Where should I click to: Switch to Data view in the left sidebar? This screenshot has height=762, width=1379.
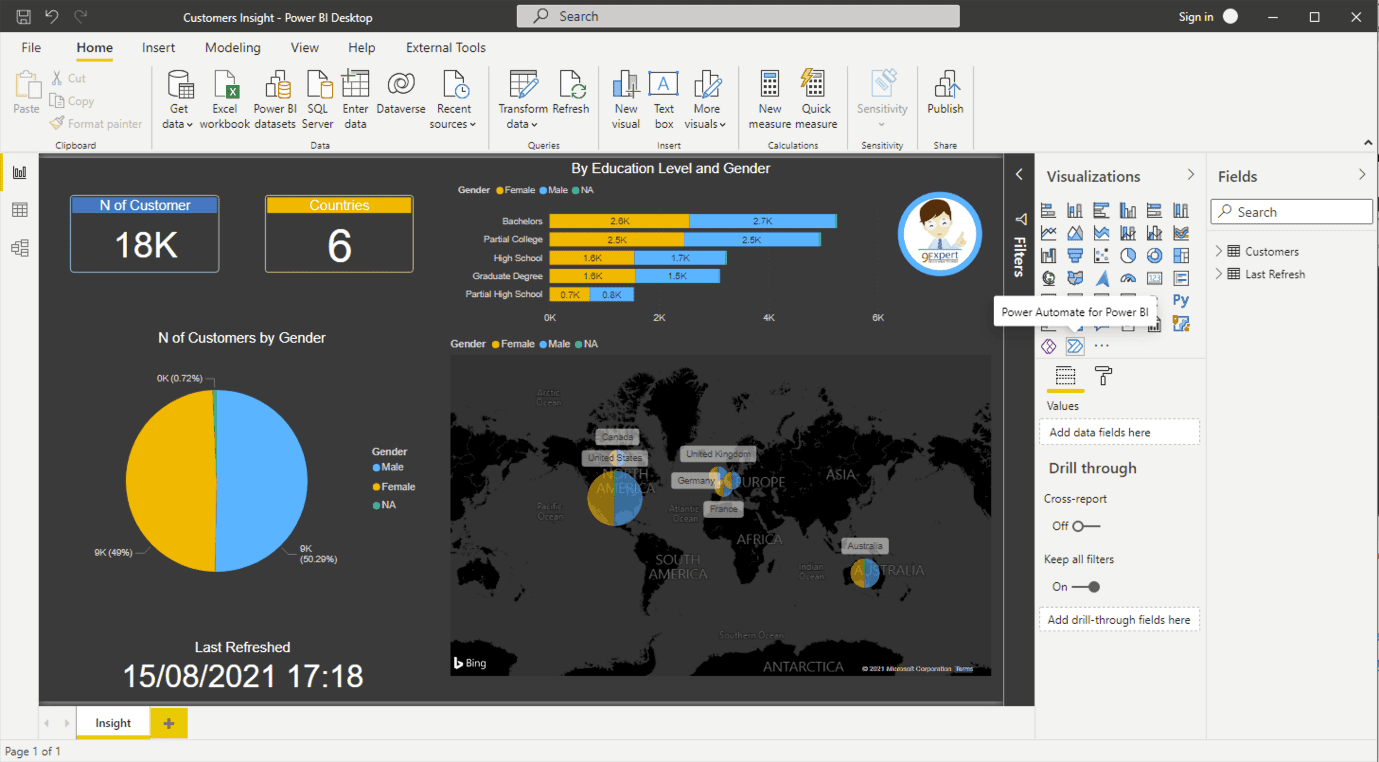19,209
